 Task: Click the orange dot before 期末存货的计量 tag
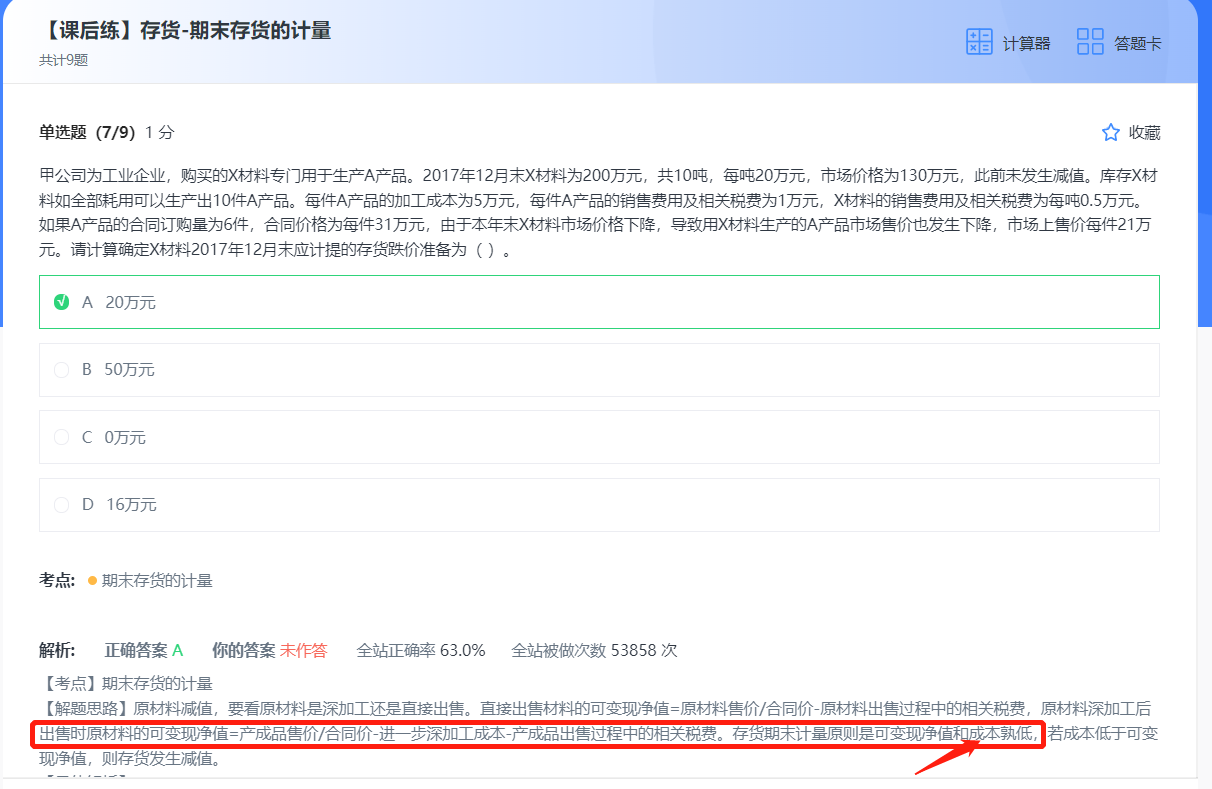pyautogui.click(x=92, y=581)
